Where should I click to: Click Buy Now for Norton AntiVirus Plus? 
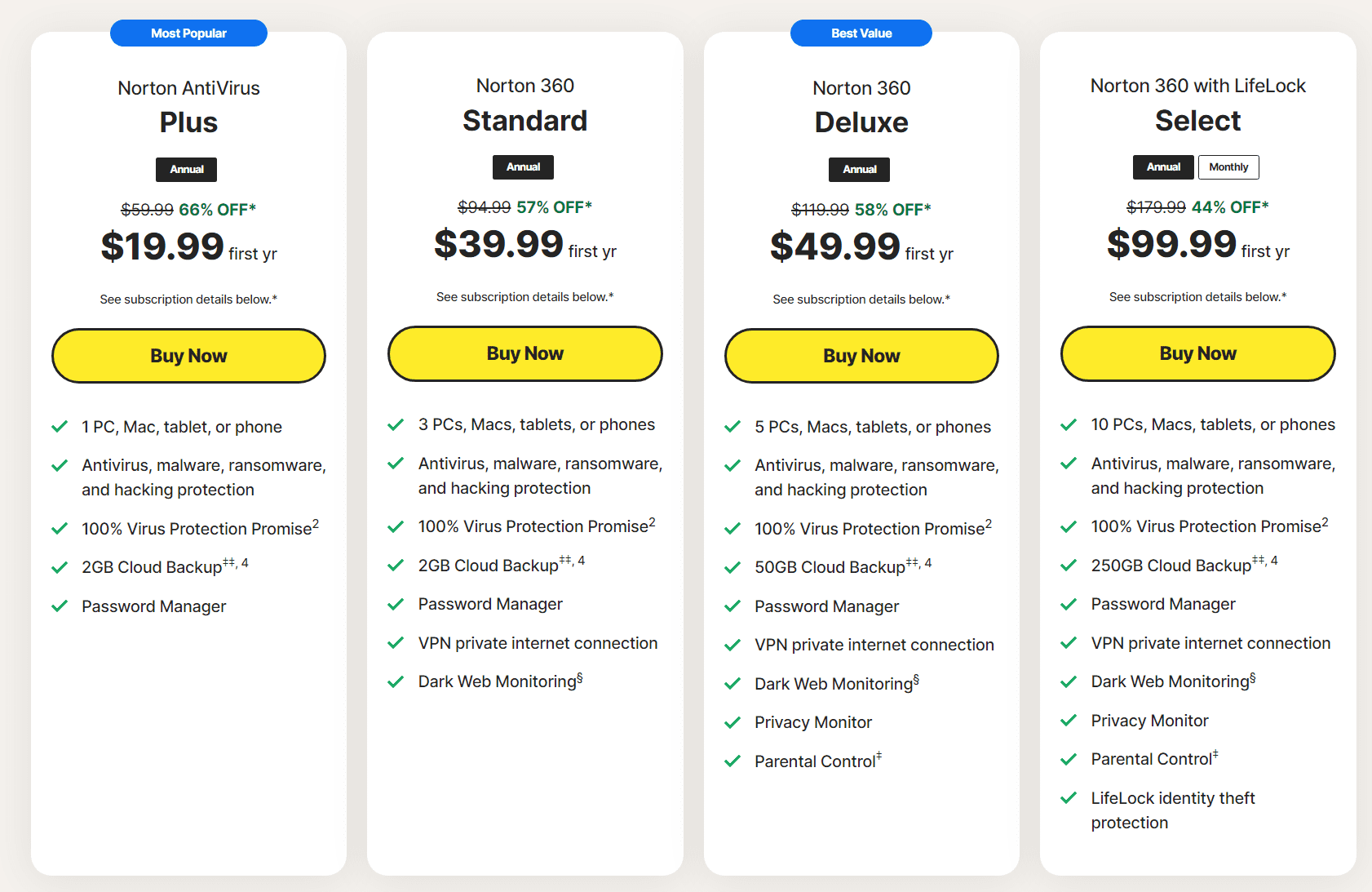point(188,356)
